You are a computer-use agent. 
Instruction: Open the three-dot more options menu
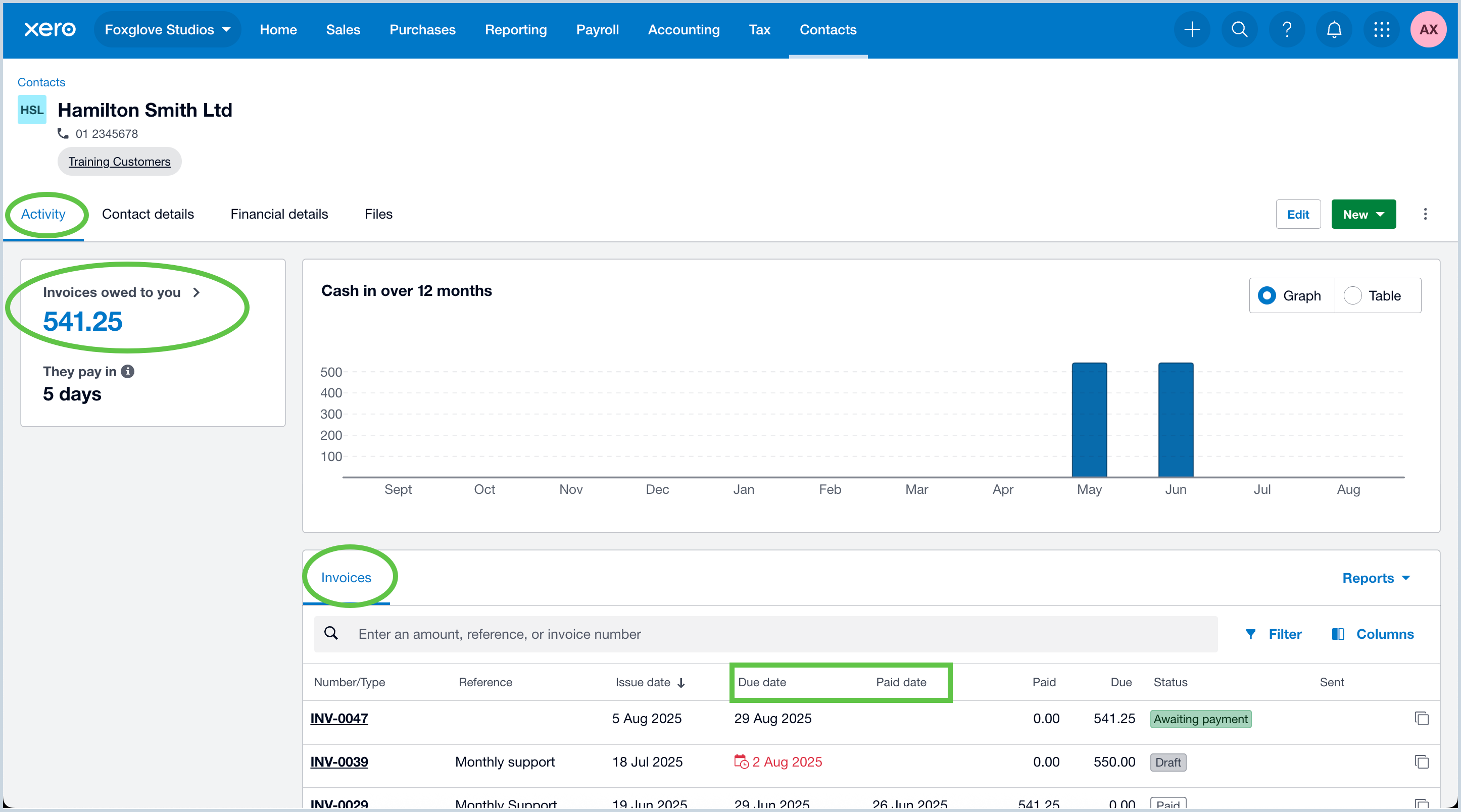[1425, 214]
